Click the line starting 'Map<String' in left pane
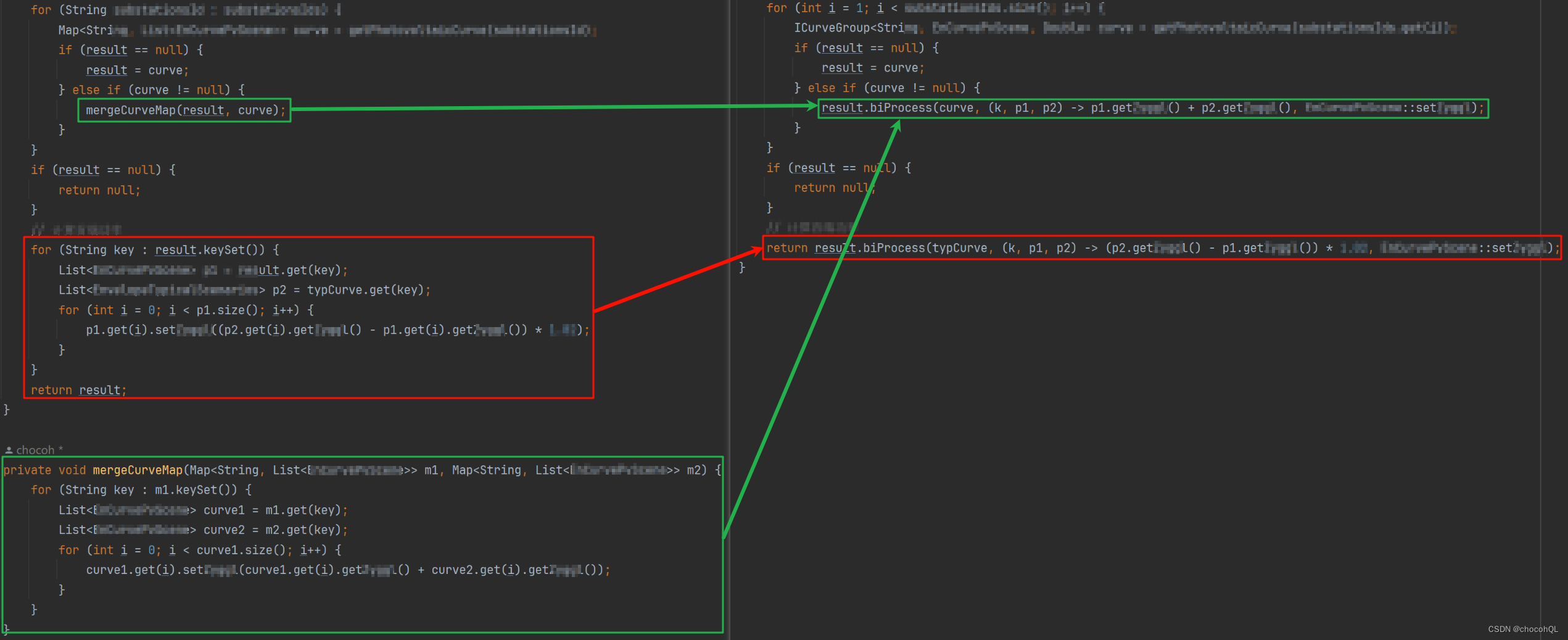The height and width of the screenshot is (640, 1568). tap(327, 30)
